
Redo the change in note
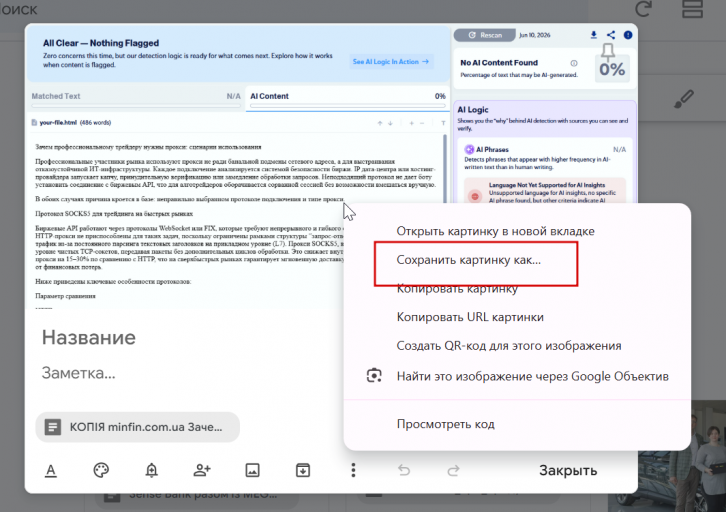point(453,470)
